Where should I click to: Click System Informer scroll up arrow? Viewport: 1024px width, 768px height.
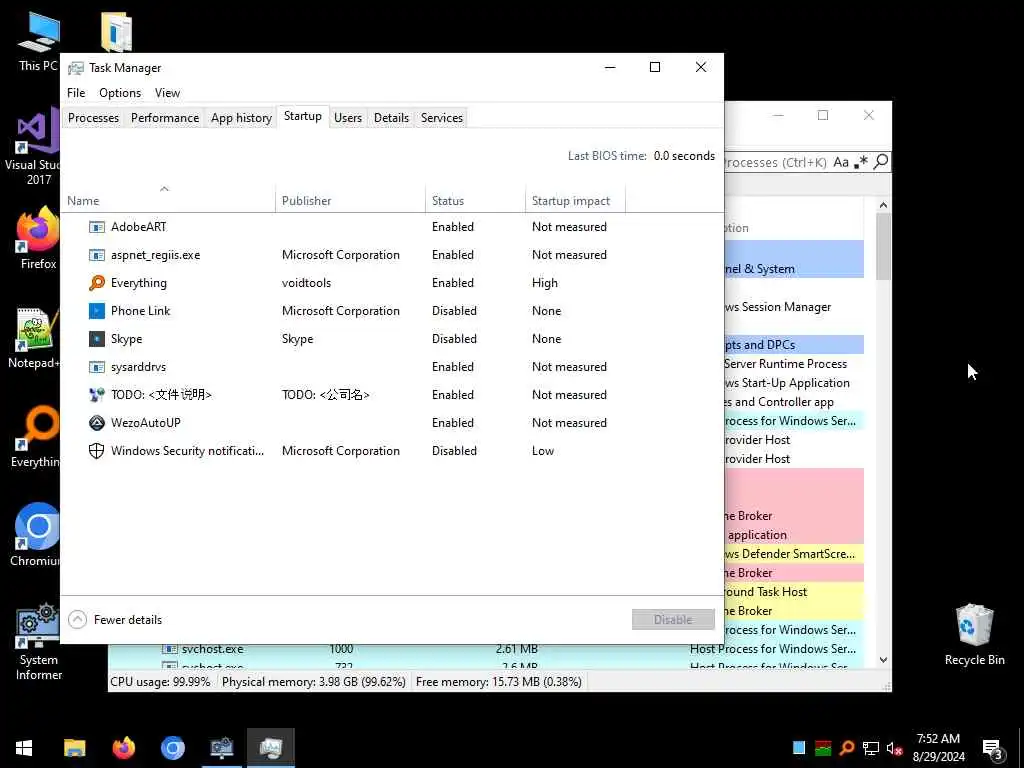click(883, 205)
